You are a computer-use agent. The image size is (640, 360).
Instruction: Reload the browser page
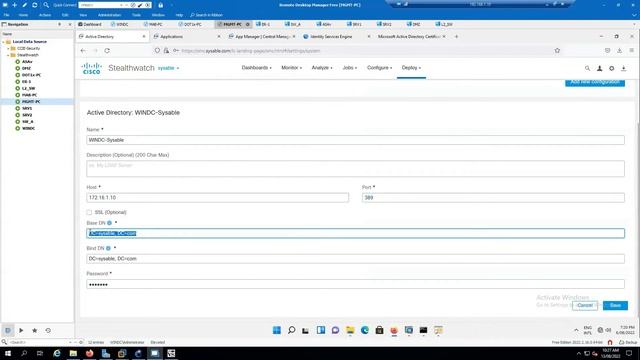tap(107, 51)
